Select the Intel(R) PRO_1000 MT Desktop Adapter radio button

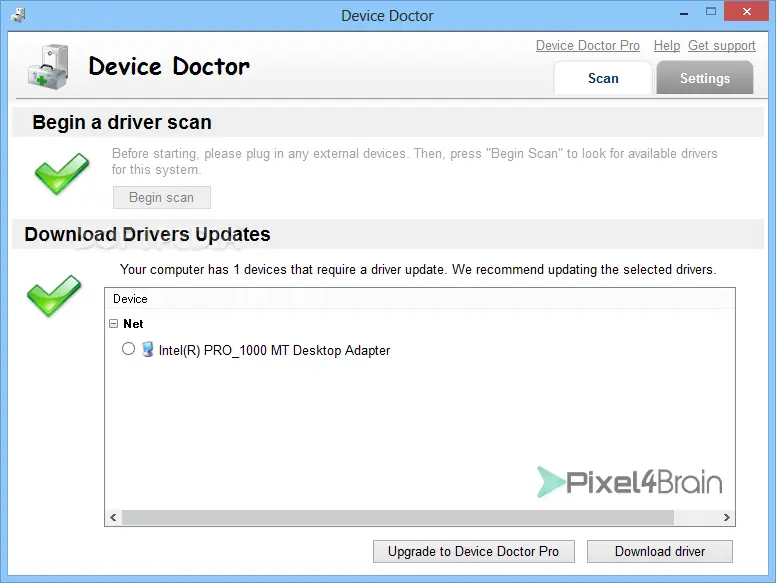point(128,349)
